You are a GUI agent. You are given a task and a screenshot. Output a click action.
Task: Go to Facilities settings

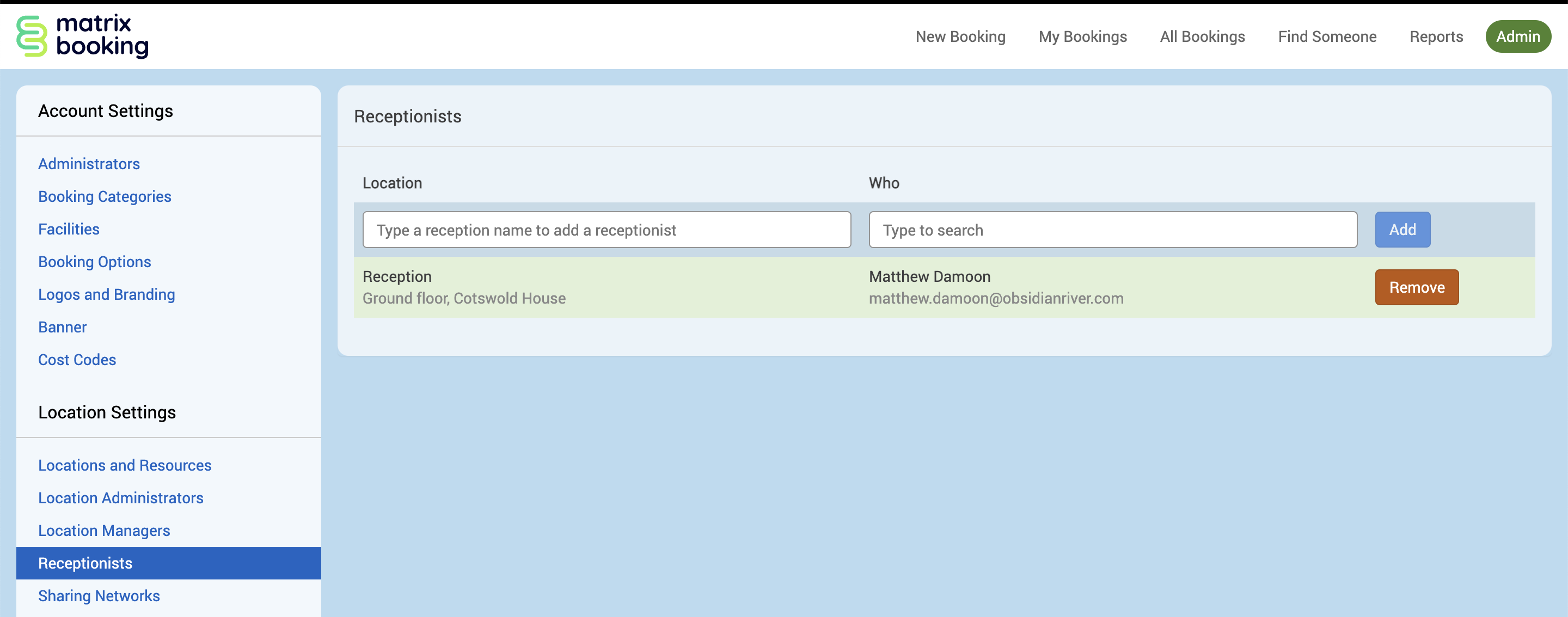coord(69,229)
